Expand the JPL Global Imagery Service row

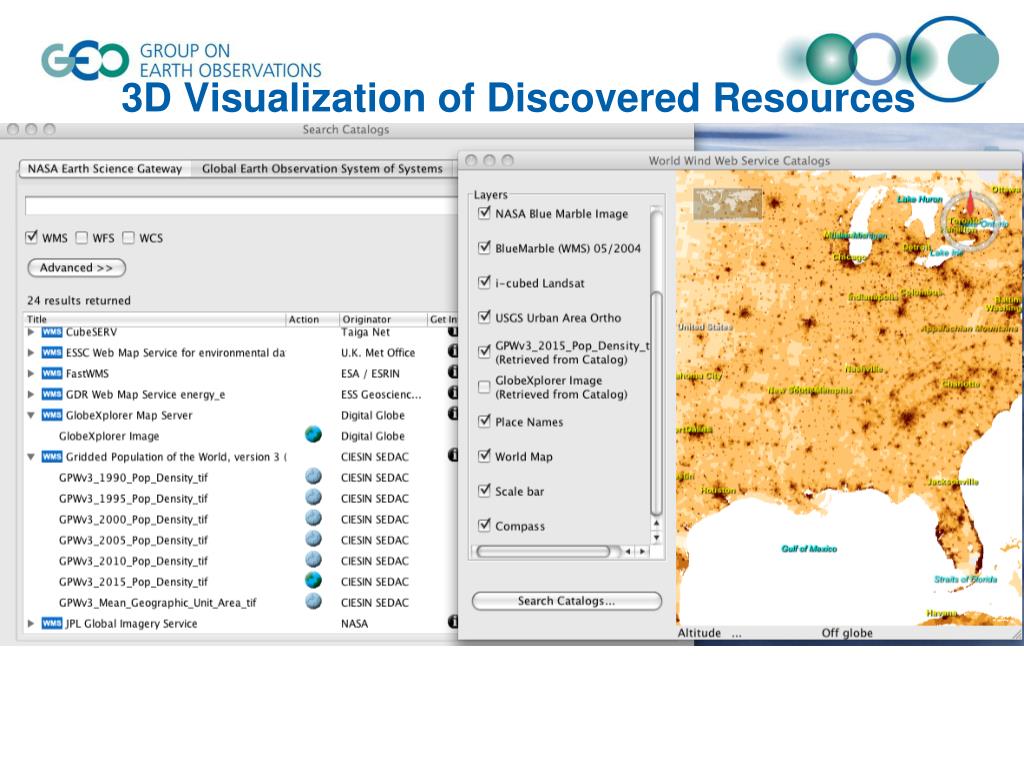(x=31, y=624)
